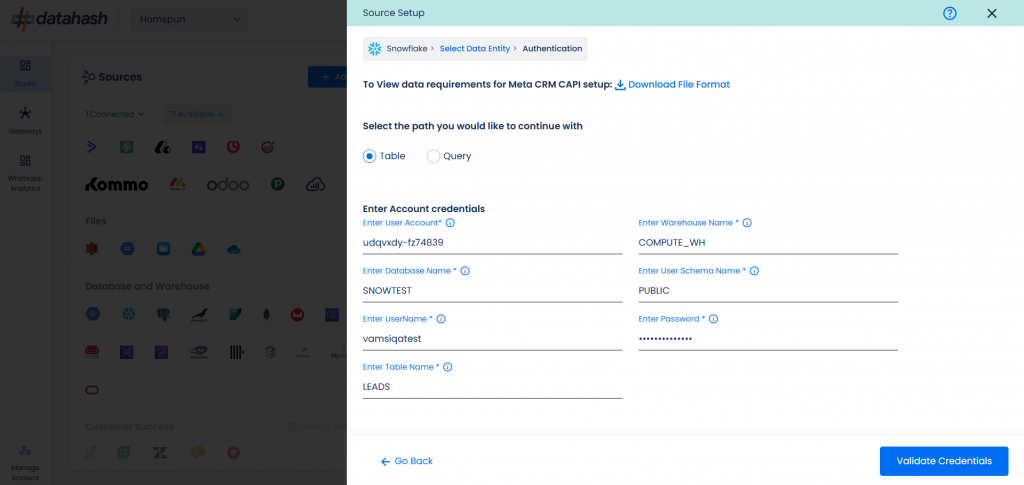Select the Oracle red oval source icon
The width and height of the screenshot is (1024, 485).
tap(92, 390)
